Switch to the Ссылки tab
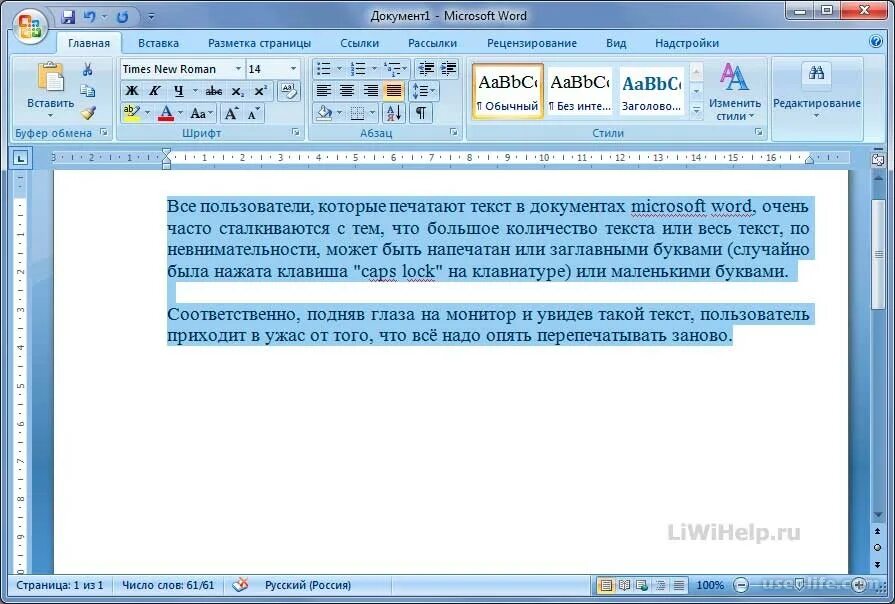 point(359,43)
